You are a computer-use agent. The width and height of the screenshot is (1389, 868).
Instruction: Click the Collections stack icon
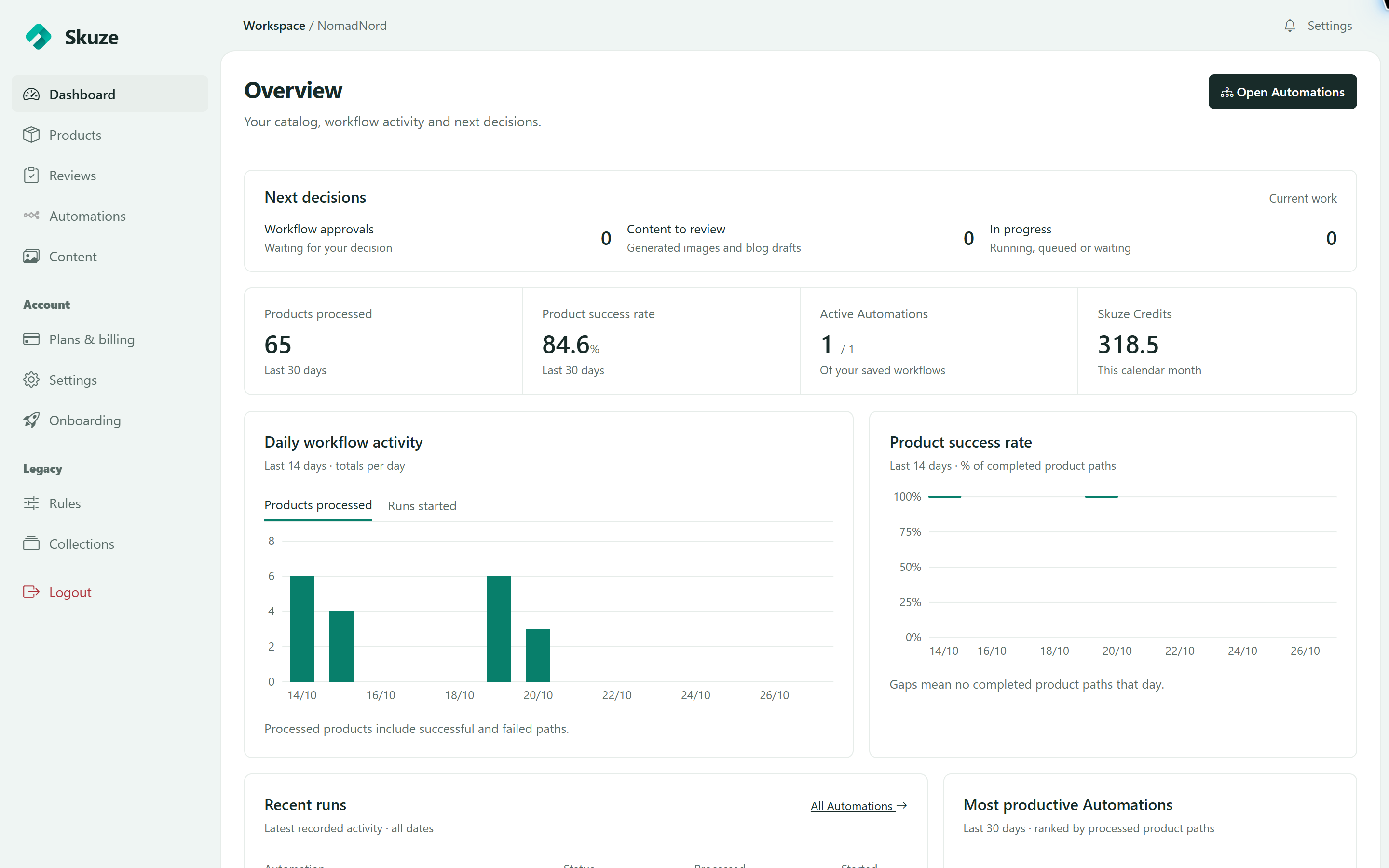[x=31, y=543]
